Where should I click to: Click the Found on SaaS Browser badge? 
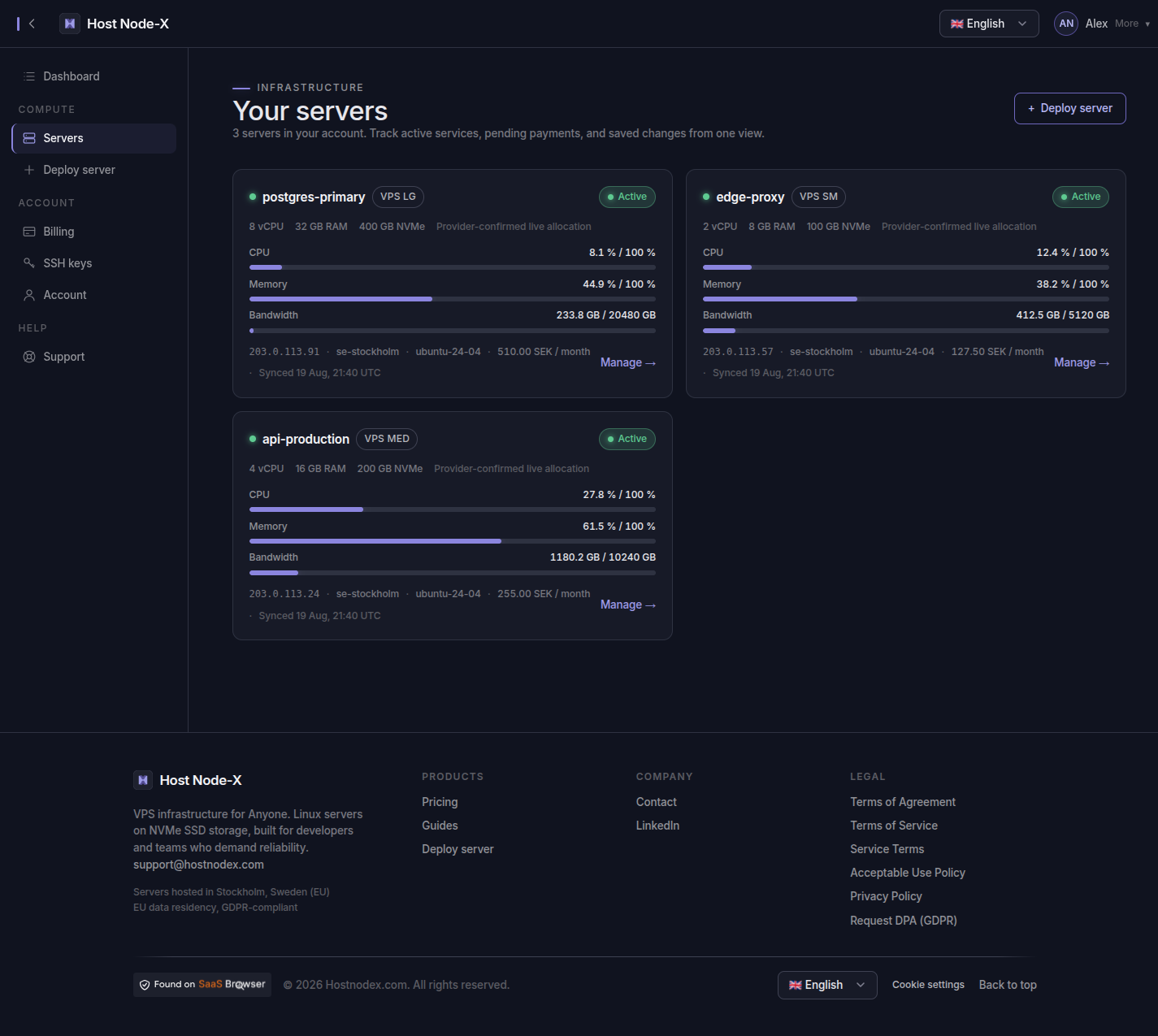202,985
